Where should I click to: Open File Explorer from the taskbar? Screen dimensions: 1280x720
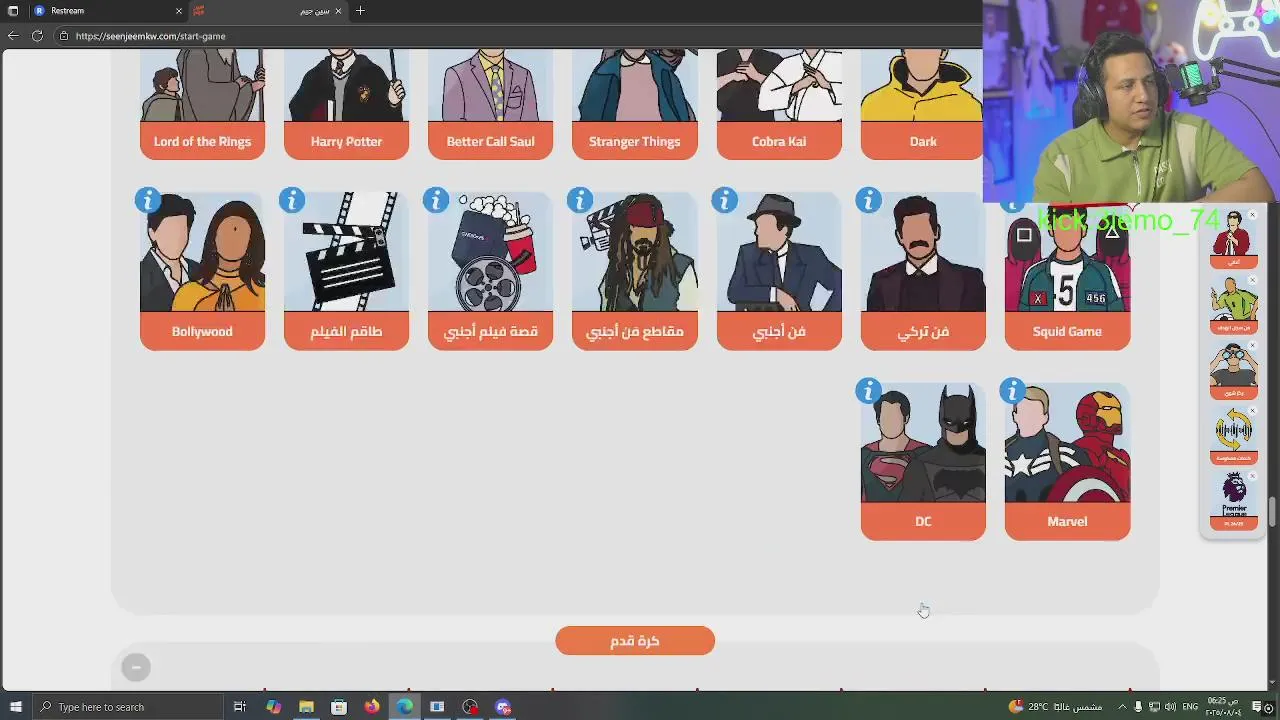pyautogui.click(x=306, y=707)
